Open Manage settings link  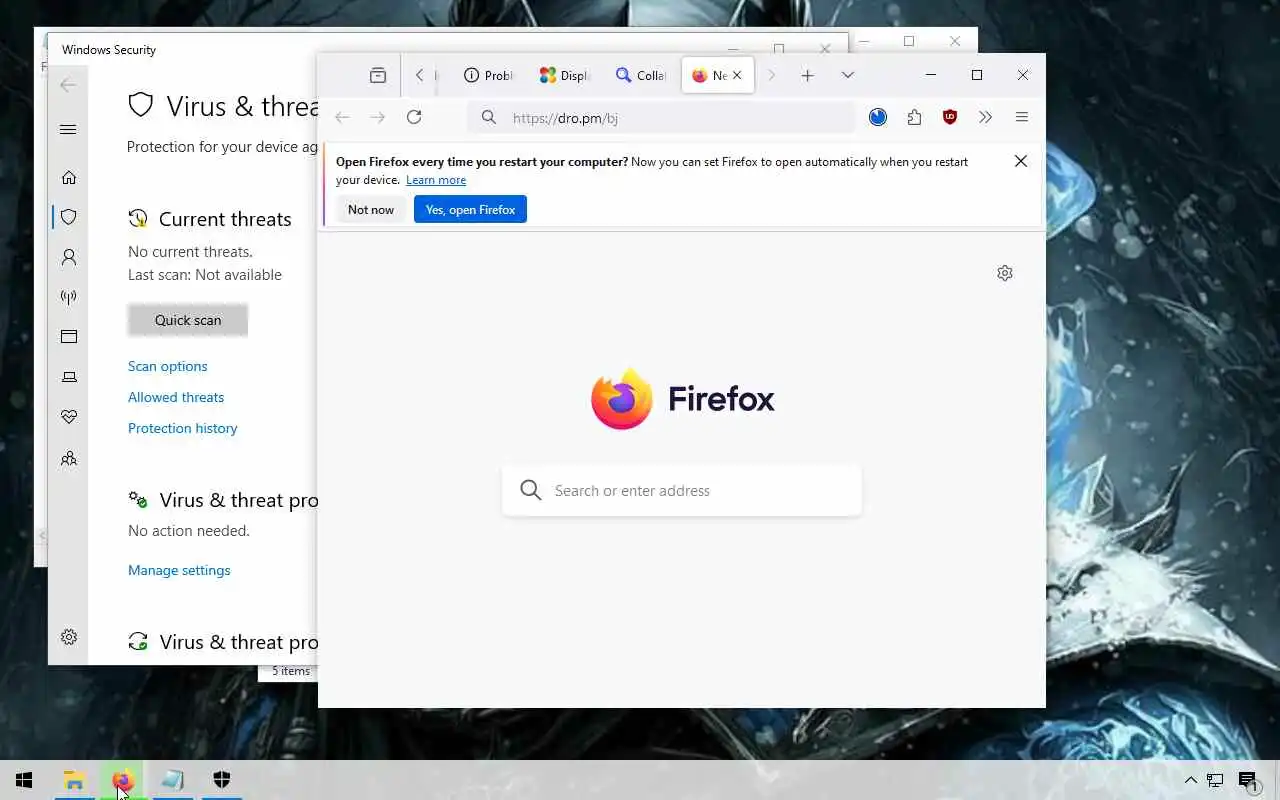179,570
